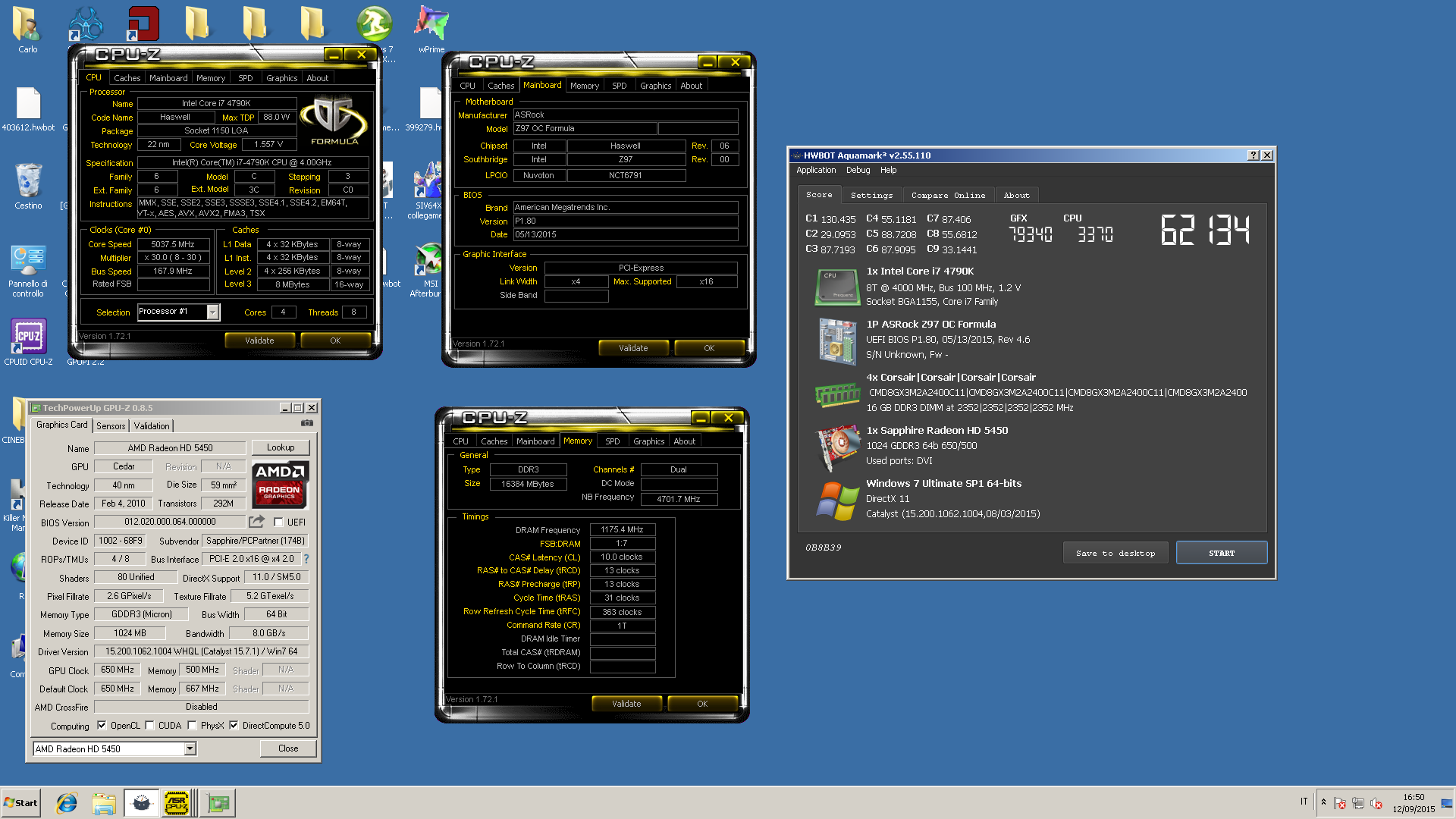
Task: Open the Settings tab in Aquamark
Action: [871, 195]
